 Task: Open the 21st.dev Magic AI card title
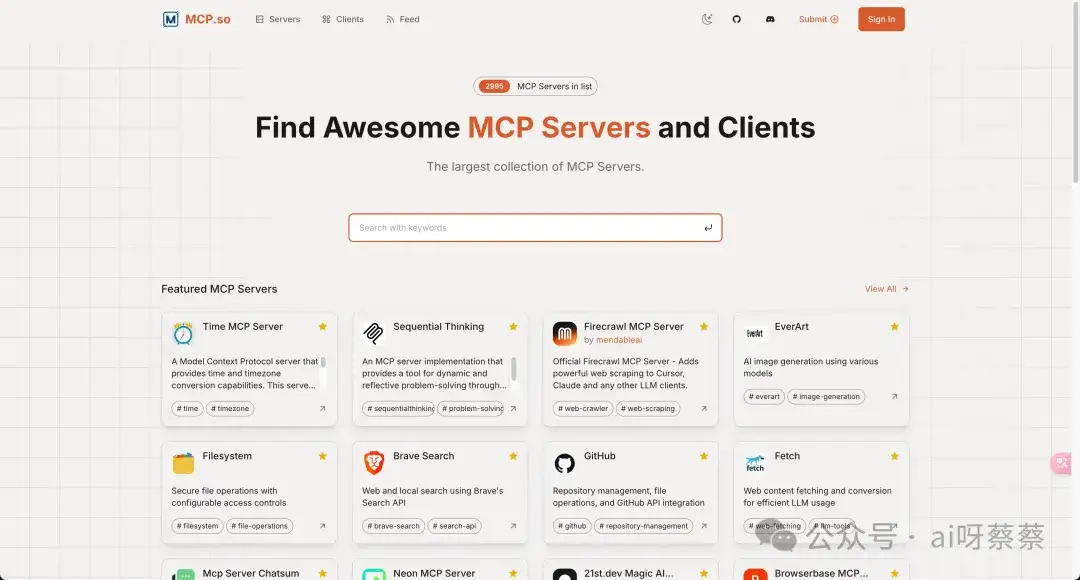[629, 573]
